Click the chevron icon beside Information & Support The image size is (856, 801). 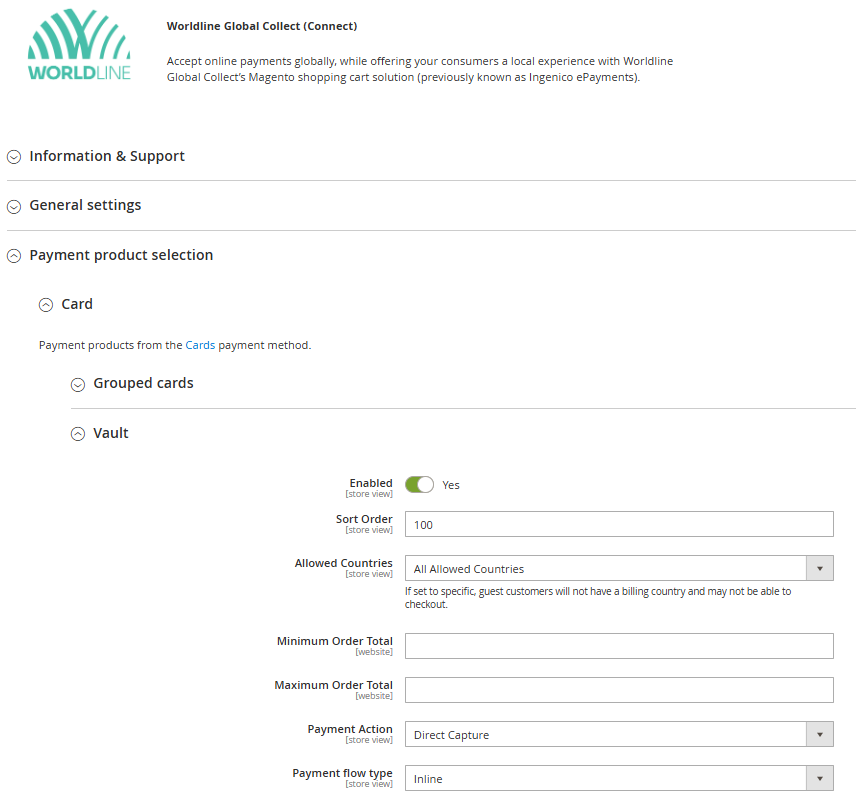click(14, 156)
